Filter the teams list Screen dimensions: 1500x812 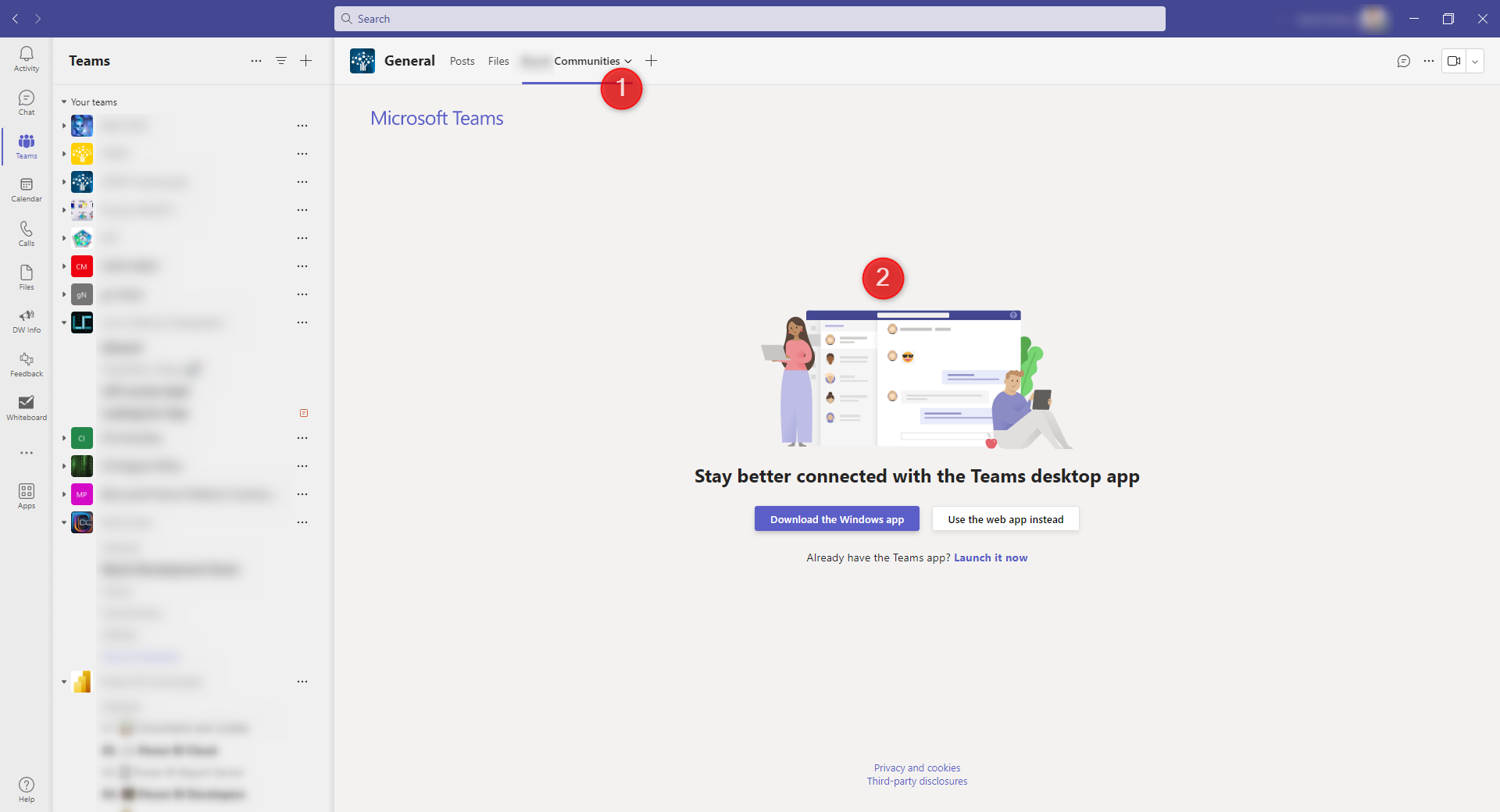point(281,60)
